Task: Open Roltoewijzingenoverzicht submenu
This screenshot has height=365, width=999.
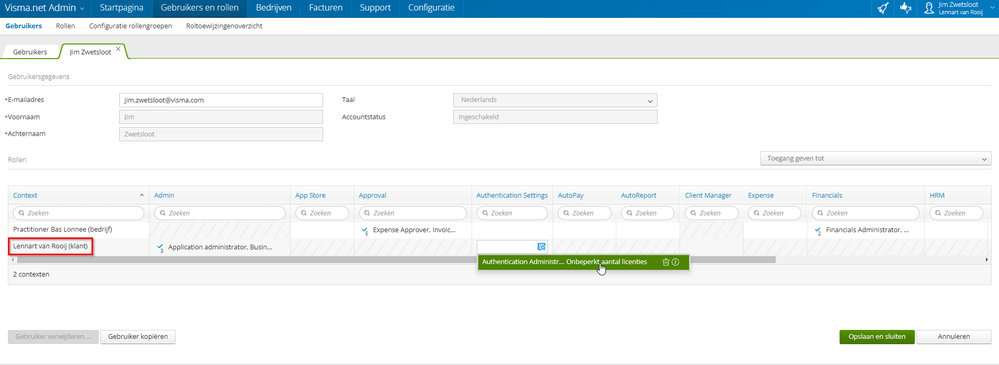Action: [224, 26]
